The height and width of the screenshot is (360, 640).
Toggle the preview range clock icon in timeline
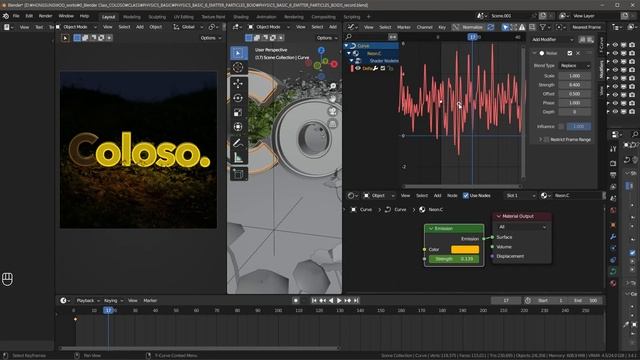[x=528, y=300]
